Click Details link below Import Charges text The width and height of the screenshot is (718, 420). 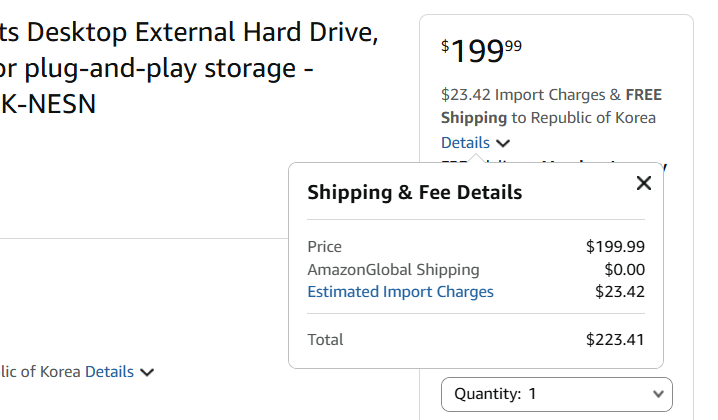465,143
